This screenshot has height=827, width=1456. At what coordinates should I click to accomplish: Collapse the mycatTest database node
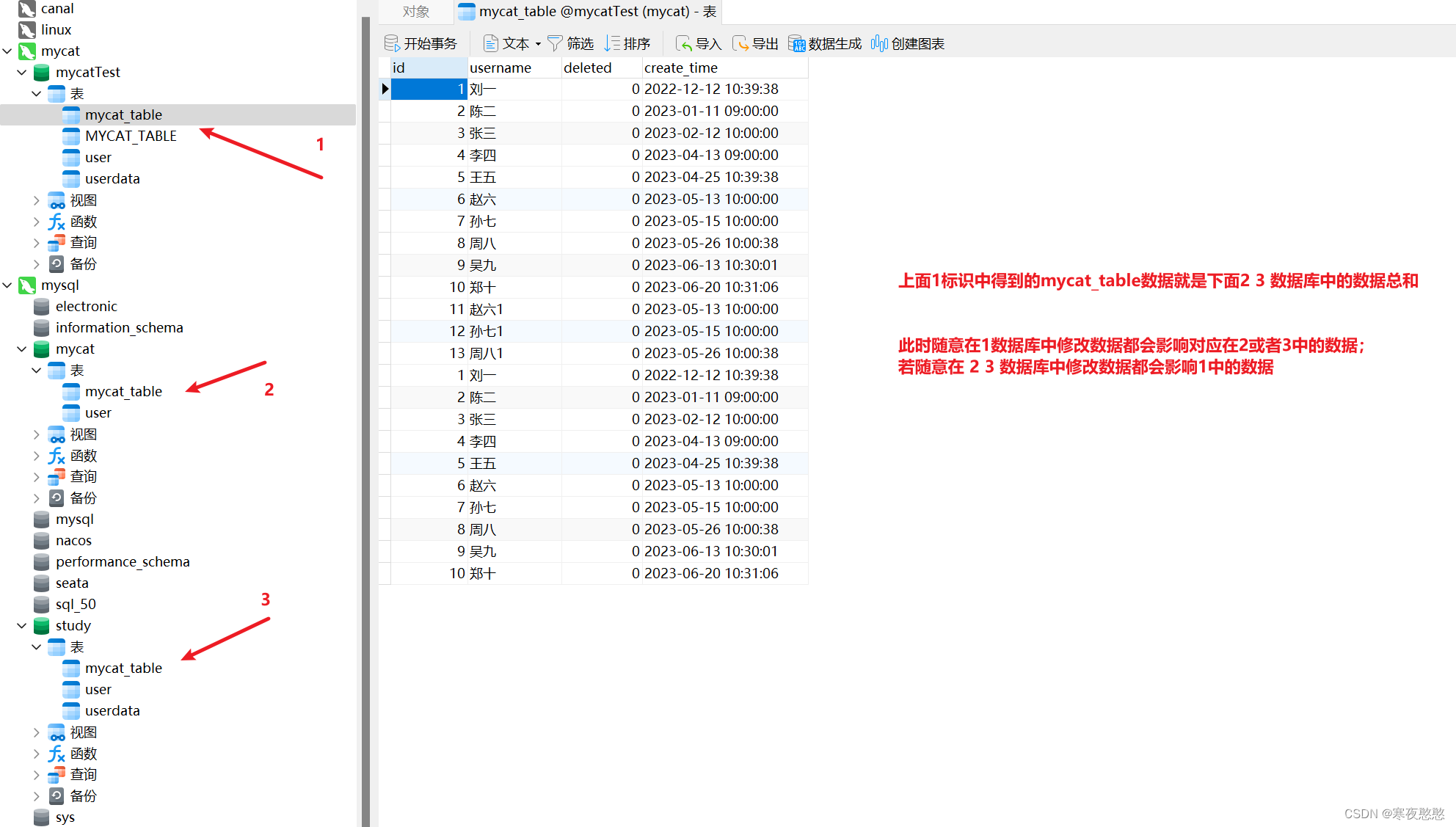click(x=21, y=72)
